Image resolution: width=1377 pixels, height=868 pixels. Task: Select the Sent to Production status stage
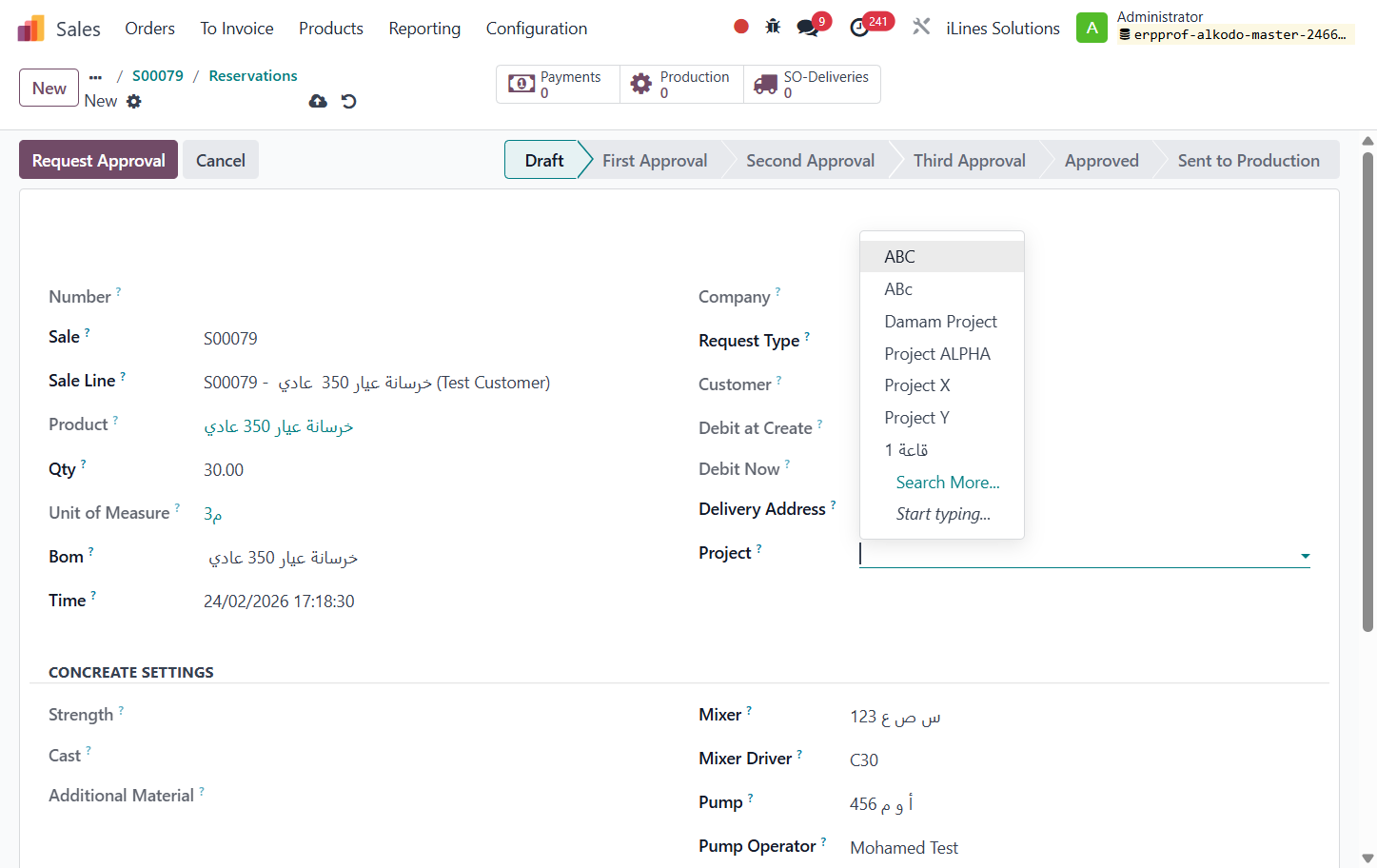pos(1249,160)
